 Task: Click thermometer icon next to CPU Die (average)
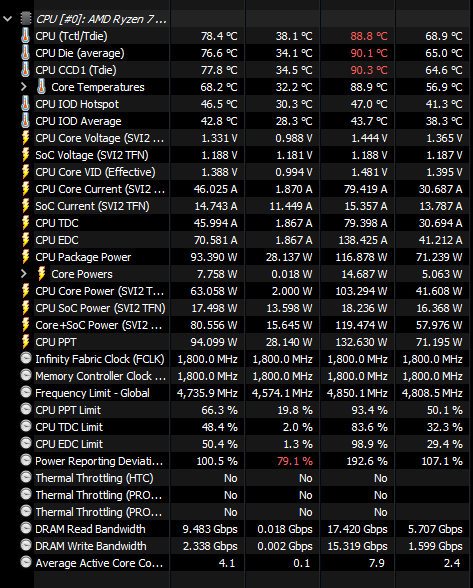(26, 53)
